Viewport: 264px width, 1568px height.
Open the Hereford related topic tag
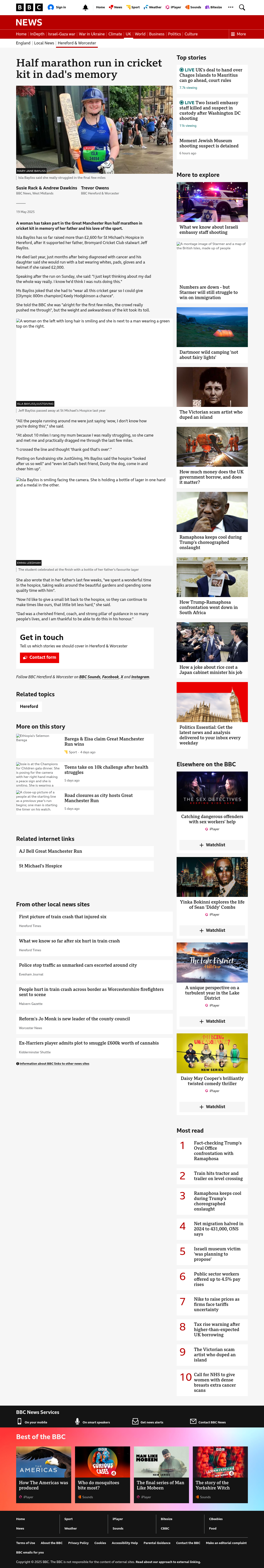(29, 707)
